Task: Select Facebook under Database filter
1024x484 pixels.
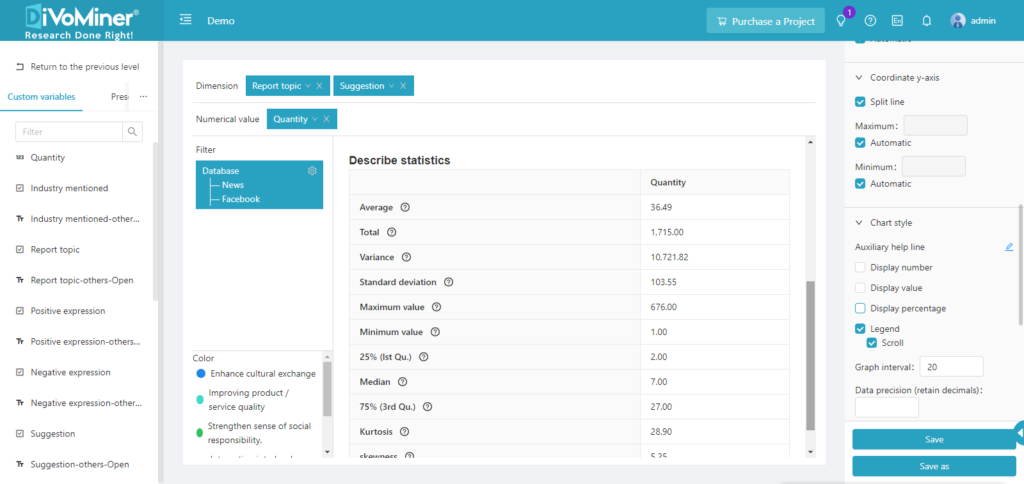Action: 240,199
